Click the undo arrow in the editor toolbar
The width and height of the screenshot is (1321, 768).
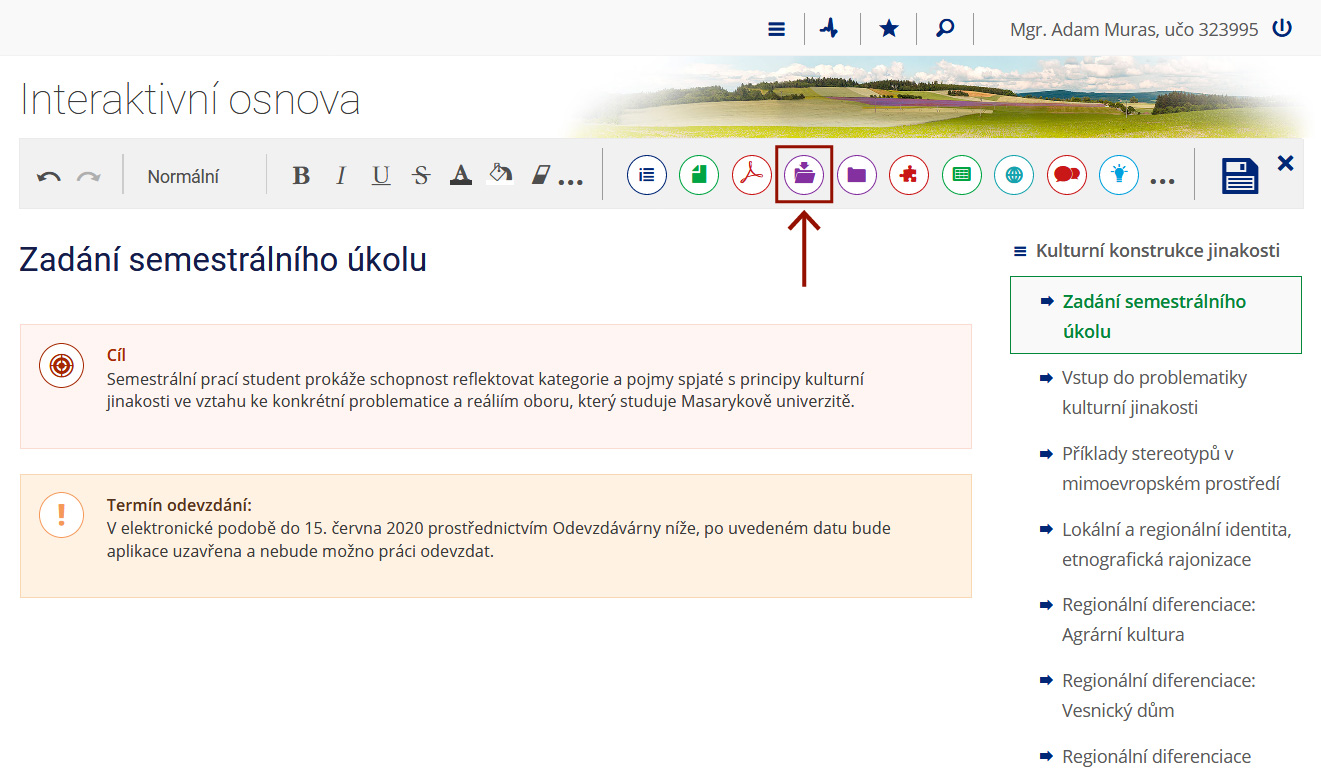click(x=49, y=177)
